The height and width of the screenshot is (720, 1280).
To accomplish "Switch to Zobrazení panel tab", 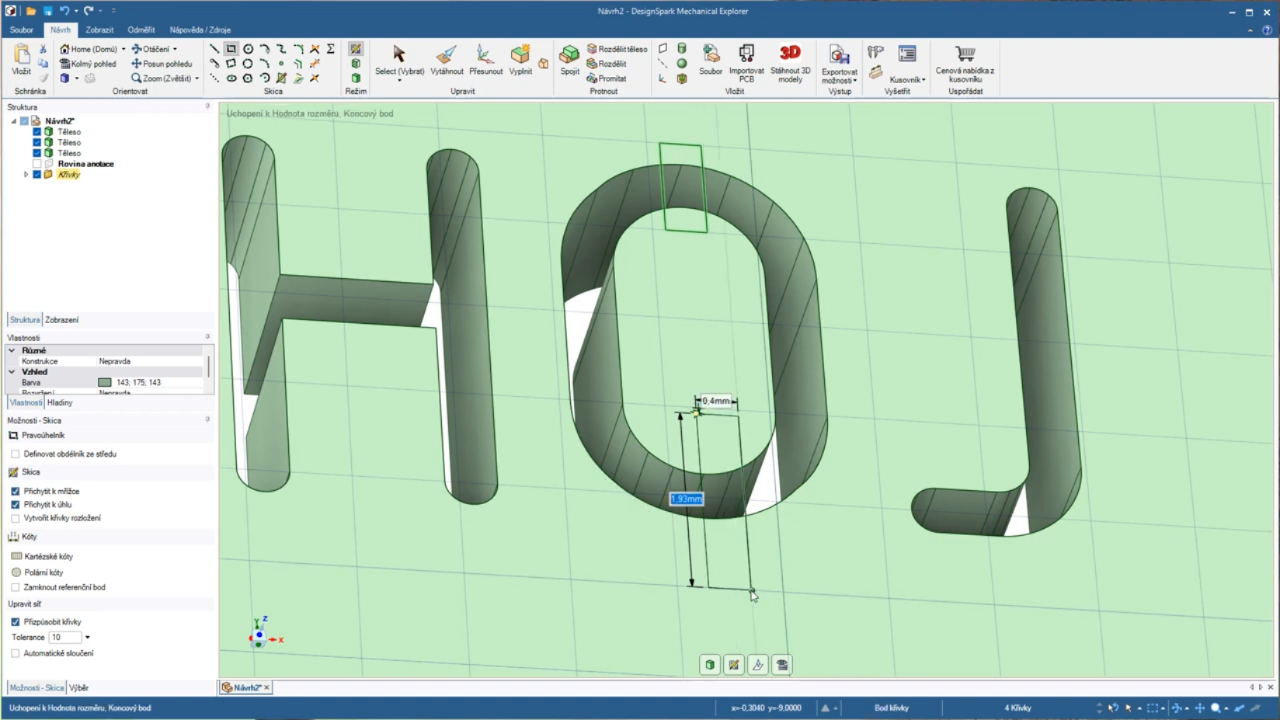I will [x=62, y=320].
